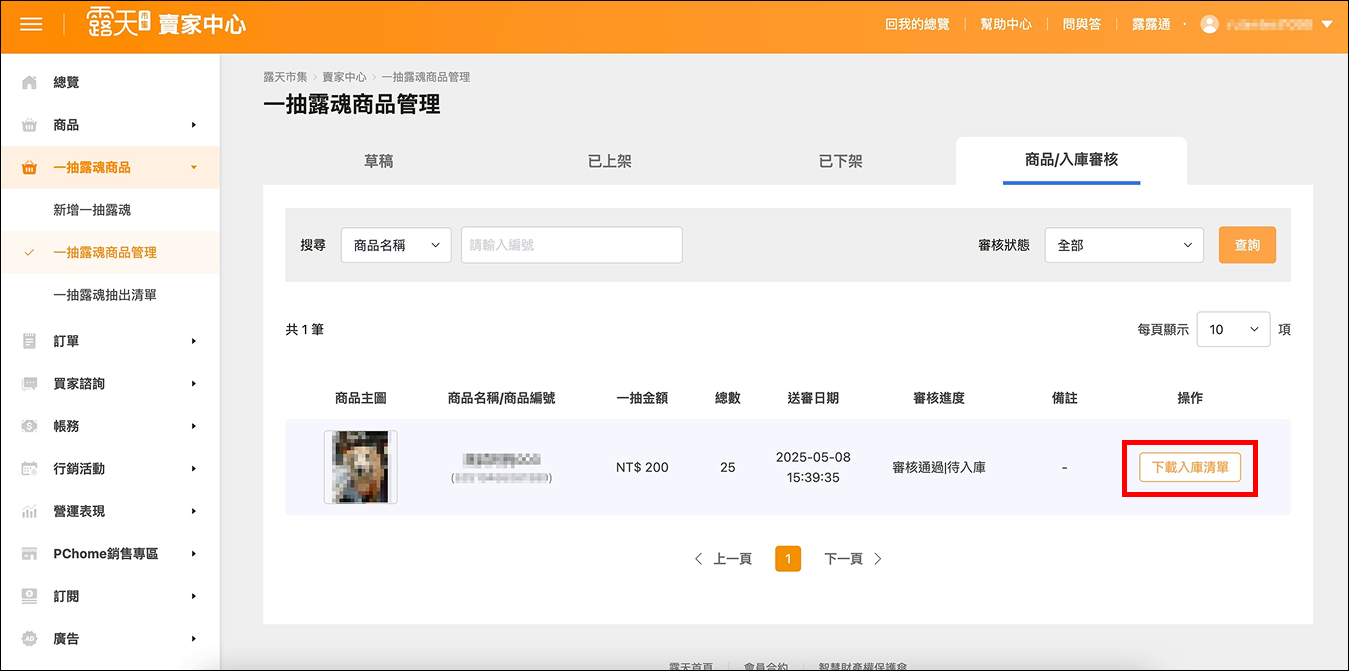Click the 訂單 document icon in sidebar
The width and height of the screenshot is (1349, 671).
(x=30, y=341)
